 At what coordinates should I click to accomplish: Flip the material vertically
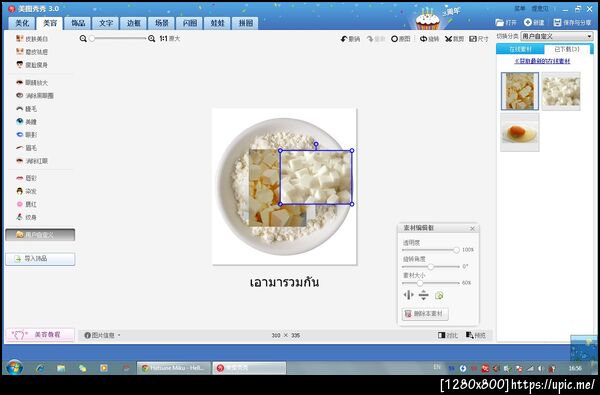coord(424,295)
